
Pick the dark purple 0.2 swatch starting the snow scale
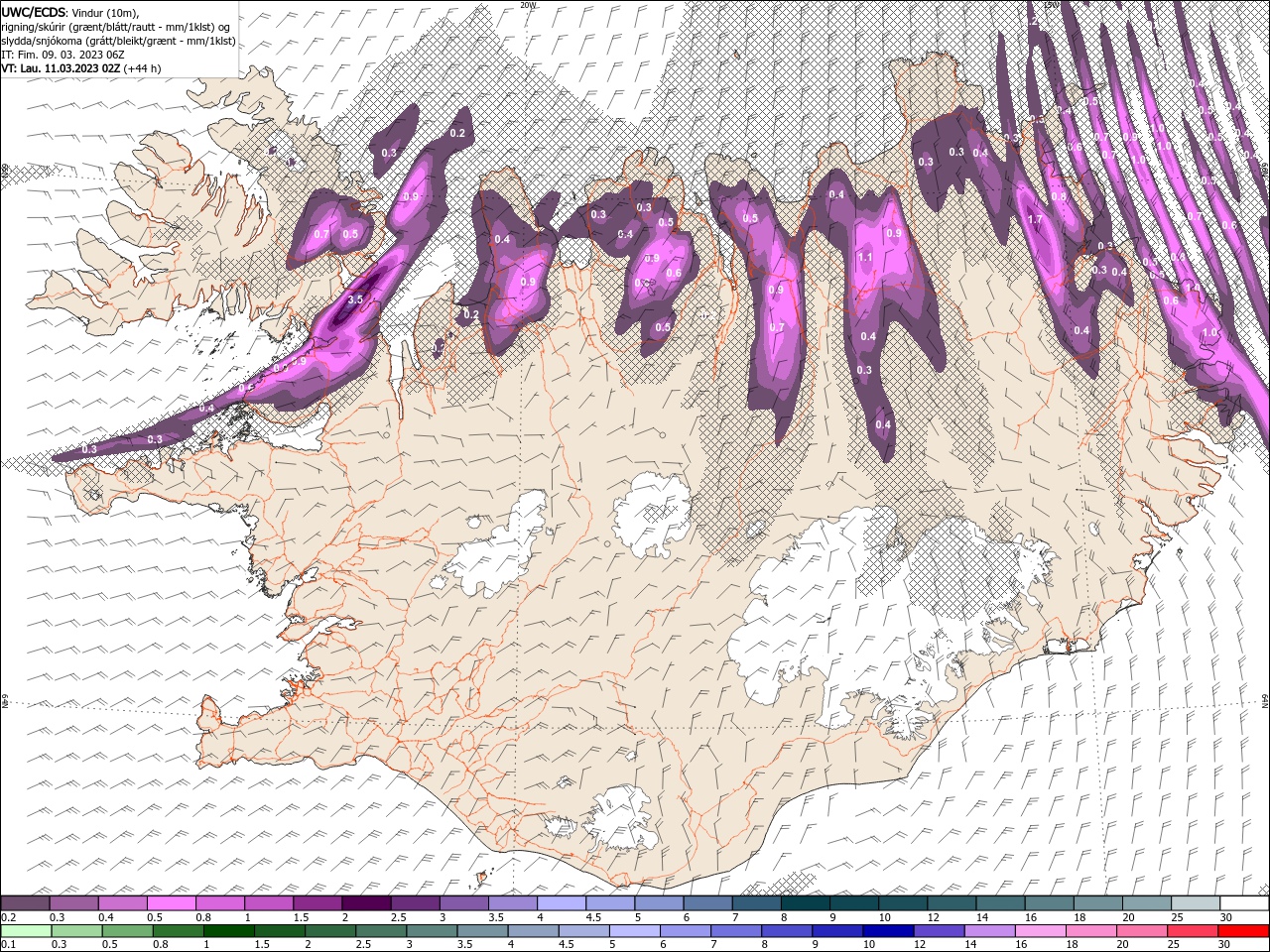pos(25,903)
